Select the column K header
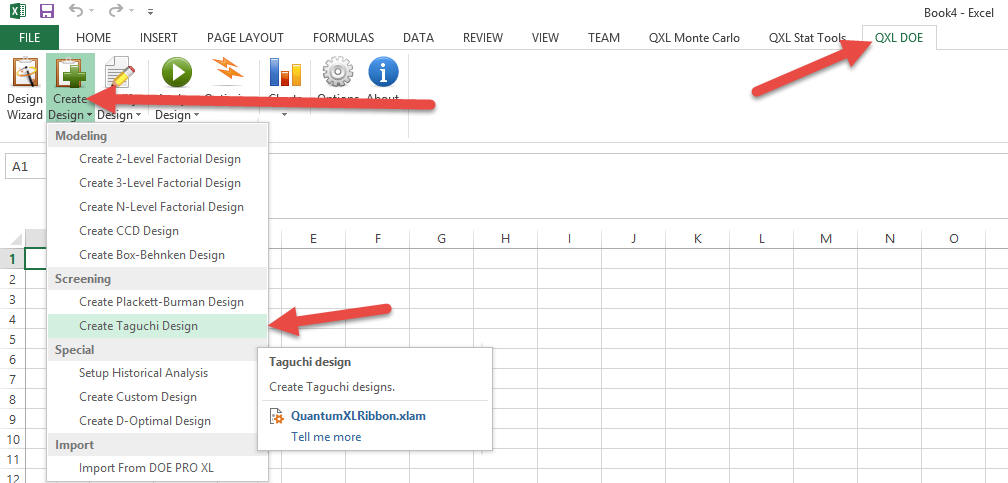Screen dimensions: 1008x483 (x=697, y=238)
